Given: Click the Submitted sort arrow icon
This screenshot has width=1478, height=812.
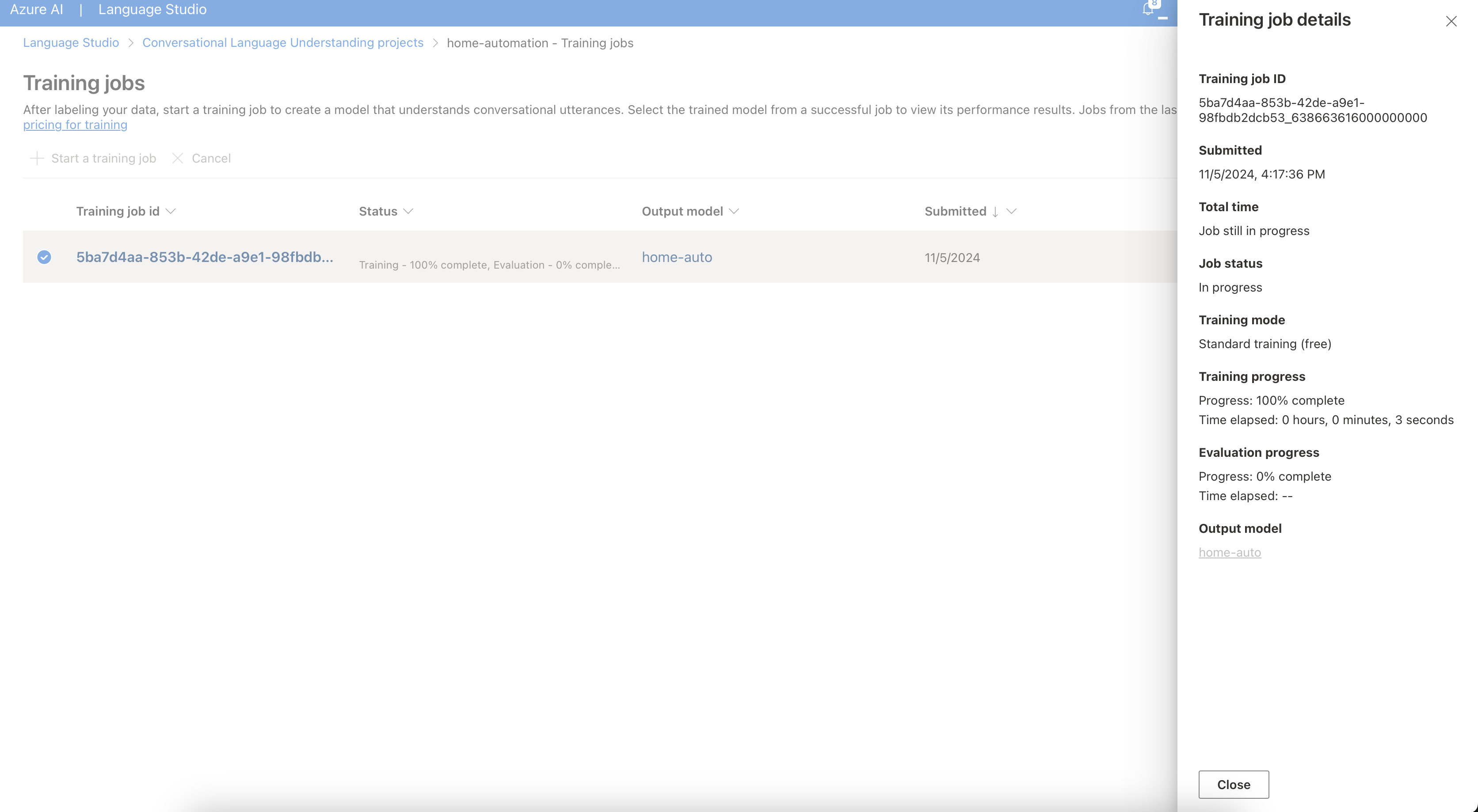Looking at the screenshot, I should pyautogui.click(x=995, y=212).
